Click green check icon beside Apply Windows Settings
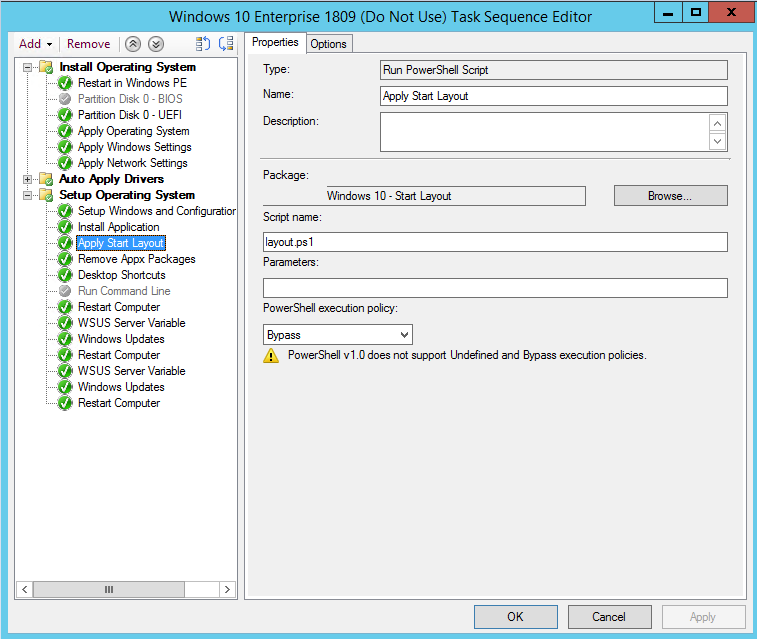This screenshot has height=639, width=757. click(x=65, y=147)
